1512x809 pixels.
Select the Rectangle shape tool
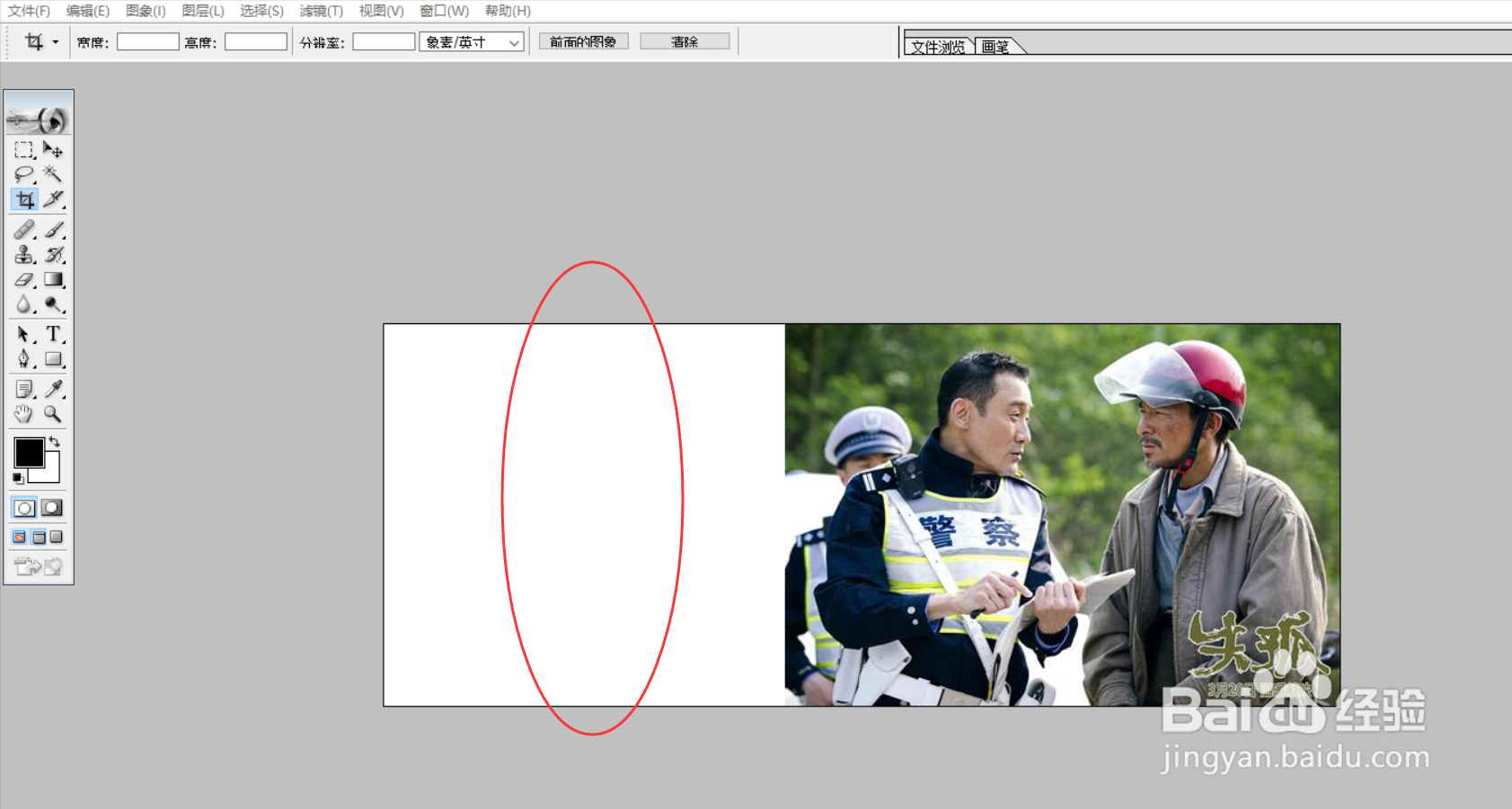coord(53,359)
